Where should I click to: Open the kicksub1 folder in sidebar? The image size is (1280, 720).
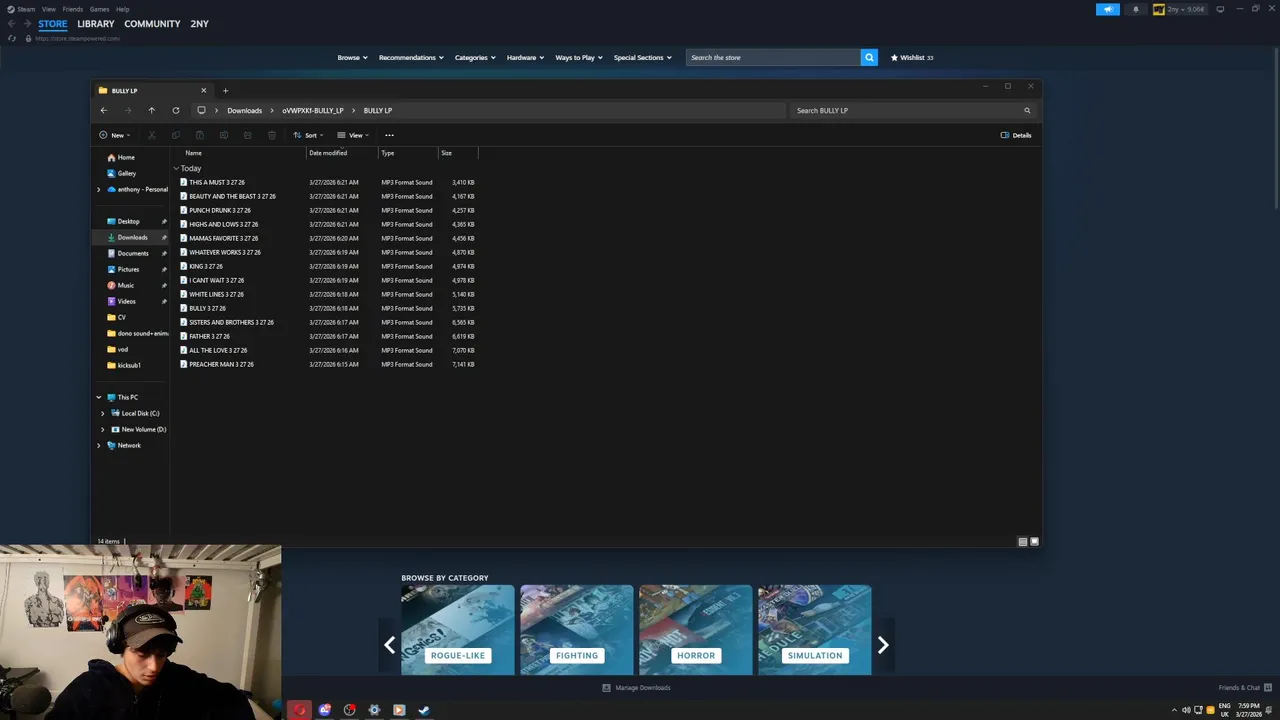pos(124,365)
